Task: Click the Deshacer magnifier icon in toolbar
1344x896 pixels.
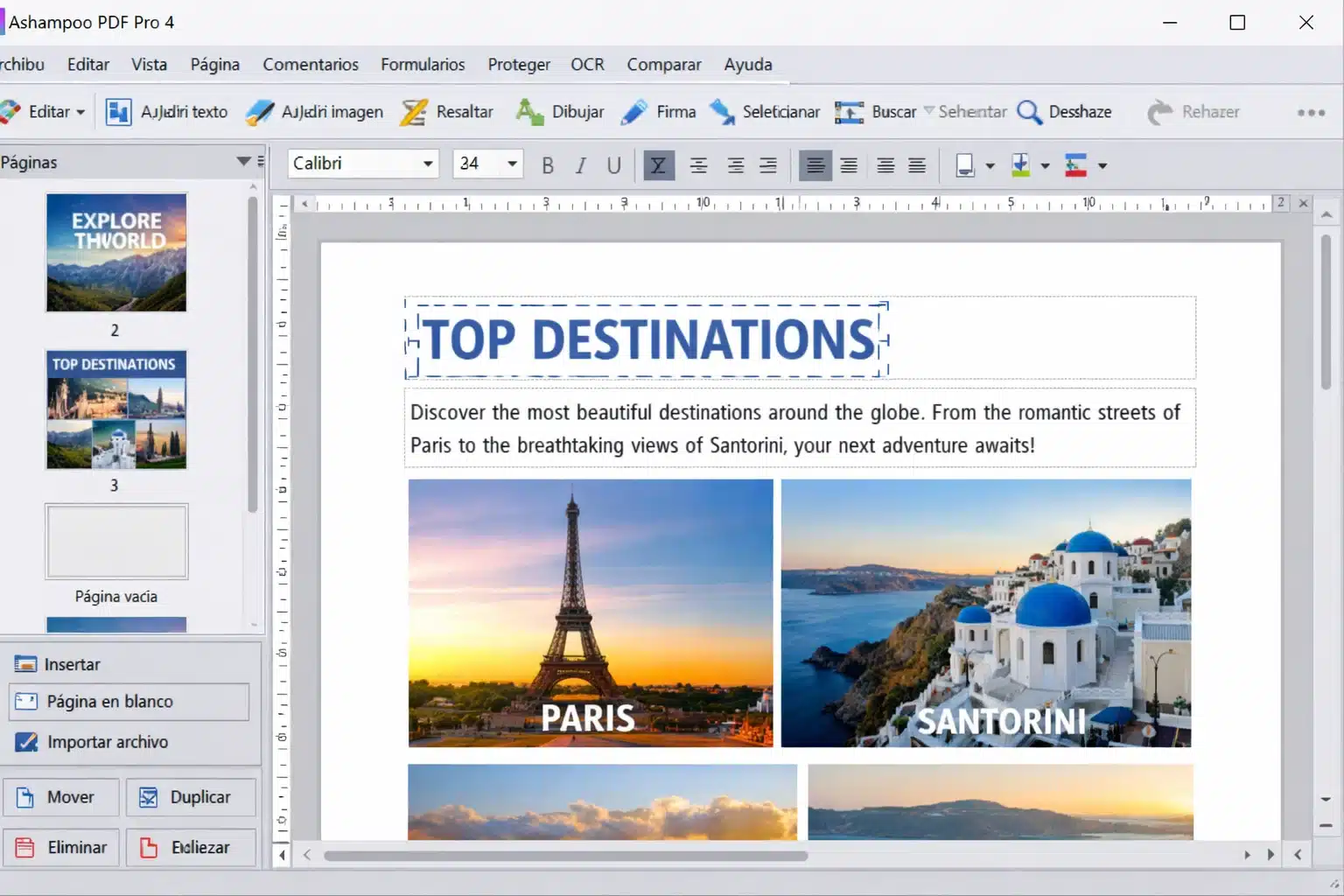Action: (x=1030, y=112)
